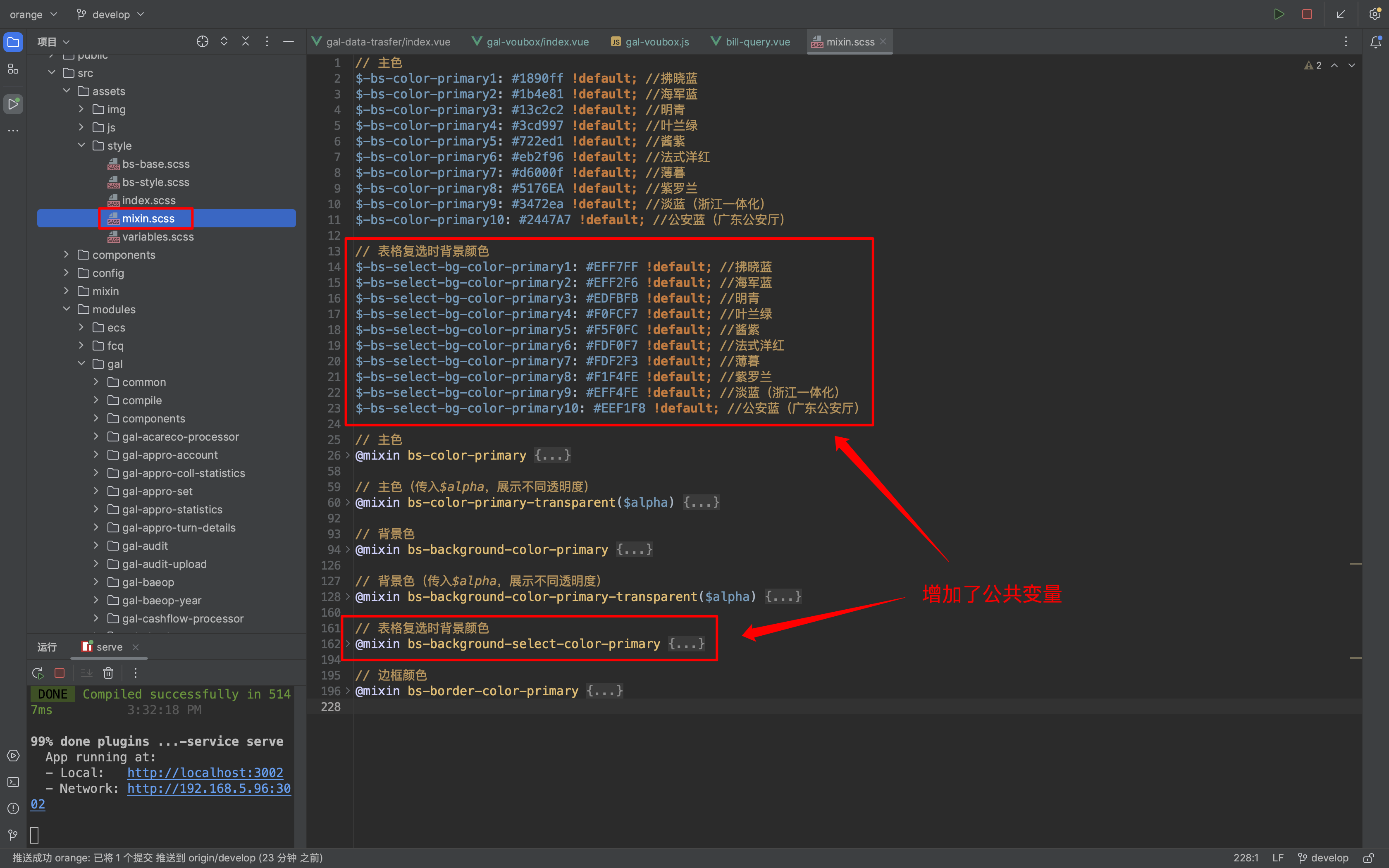
Task: Close the serve run tab
Action: [x=136, y=647]
